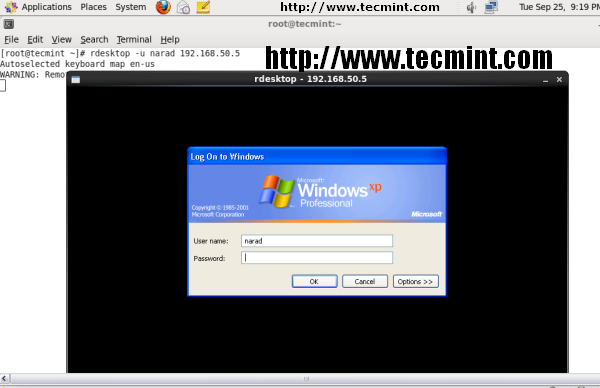
Task: Click the date and time clock
Action: 559,7
